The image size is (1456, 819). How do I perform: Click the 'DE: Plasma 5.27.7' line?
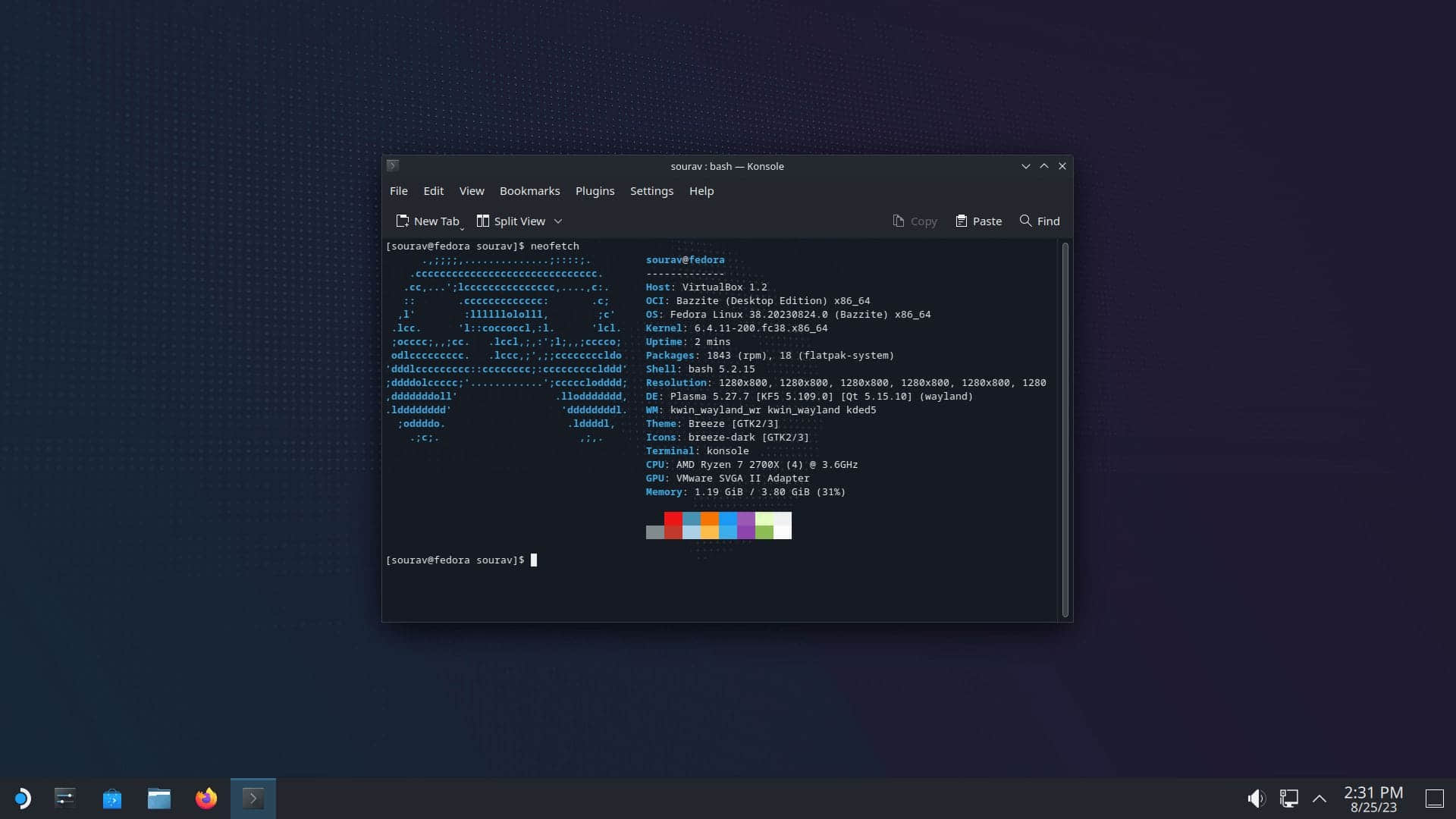(x=809, y=397)
